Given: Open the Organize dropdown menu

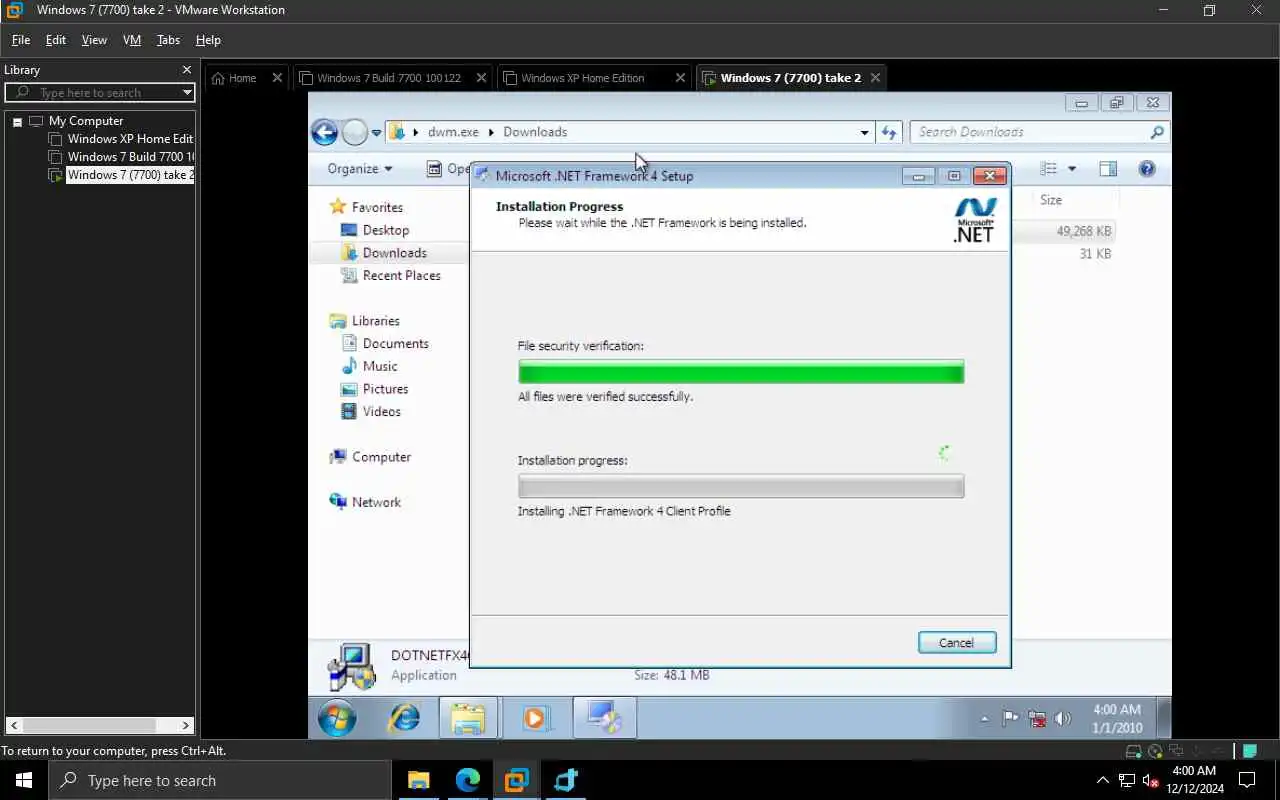Looking at the screenshot, I should coord(360,169).
